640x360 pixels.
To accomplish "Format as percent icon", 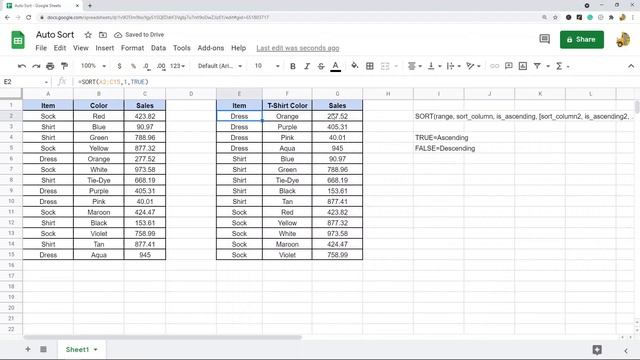I will [133, 66].
